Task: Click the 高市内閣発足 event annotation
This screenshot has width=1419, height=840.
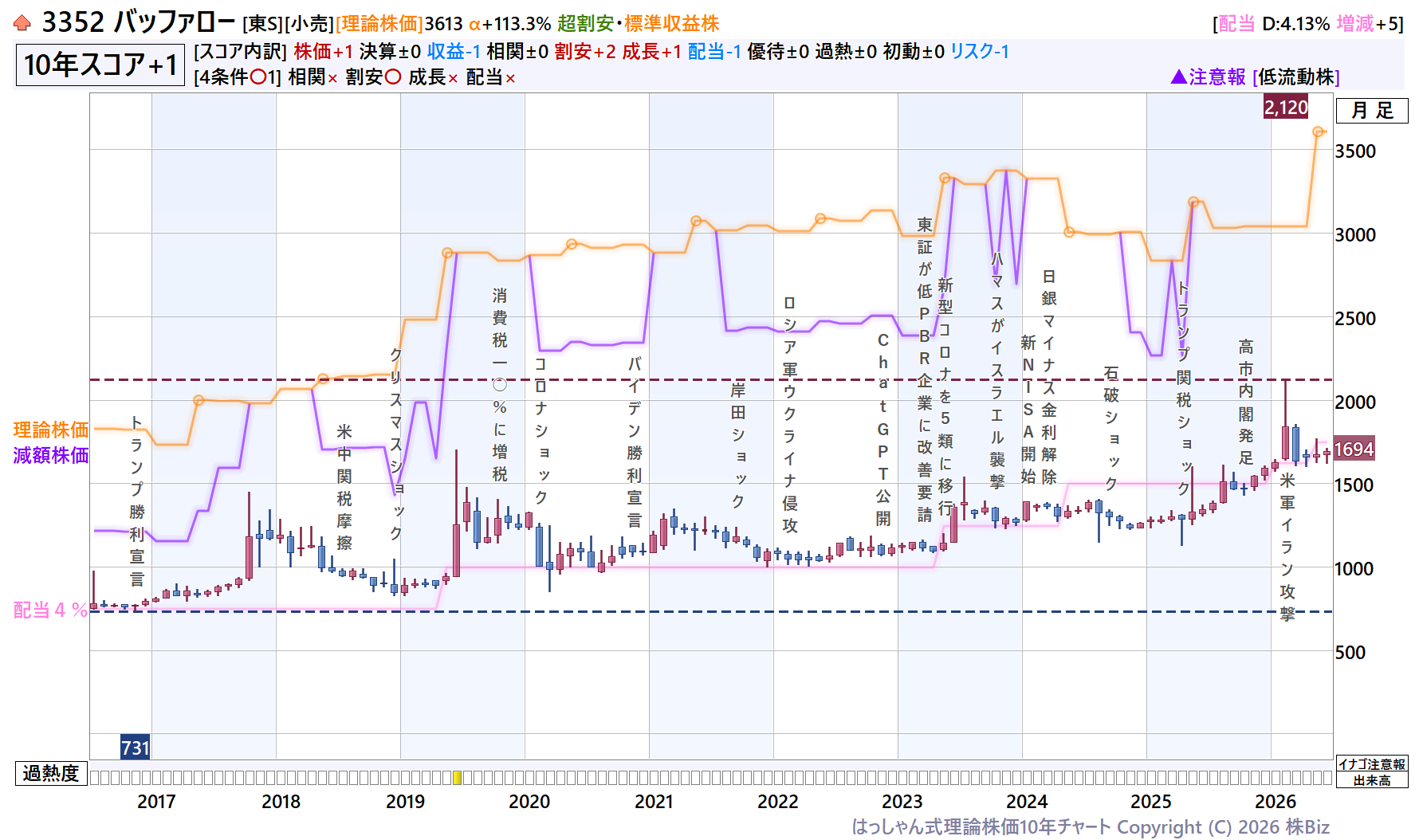Action: 1245,402
